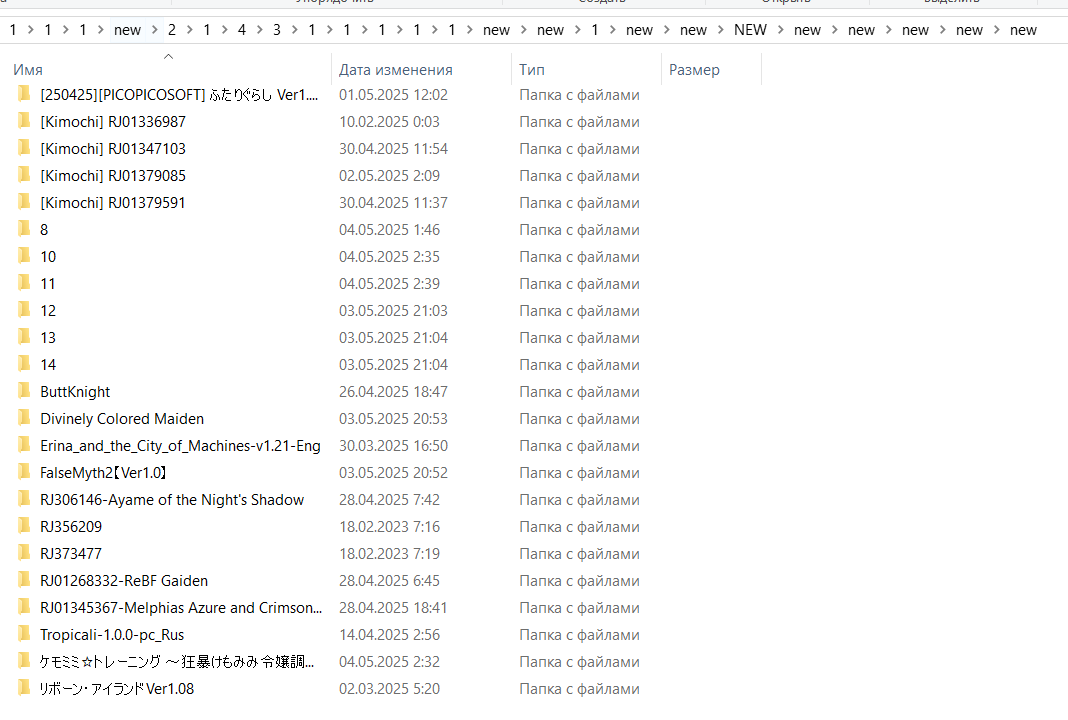Select the date 04.05.2025 2:39

click(x=390, y=283)
